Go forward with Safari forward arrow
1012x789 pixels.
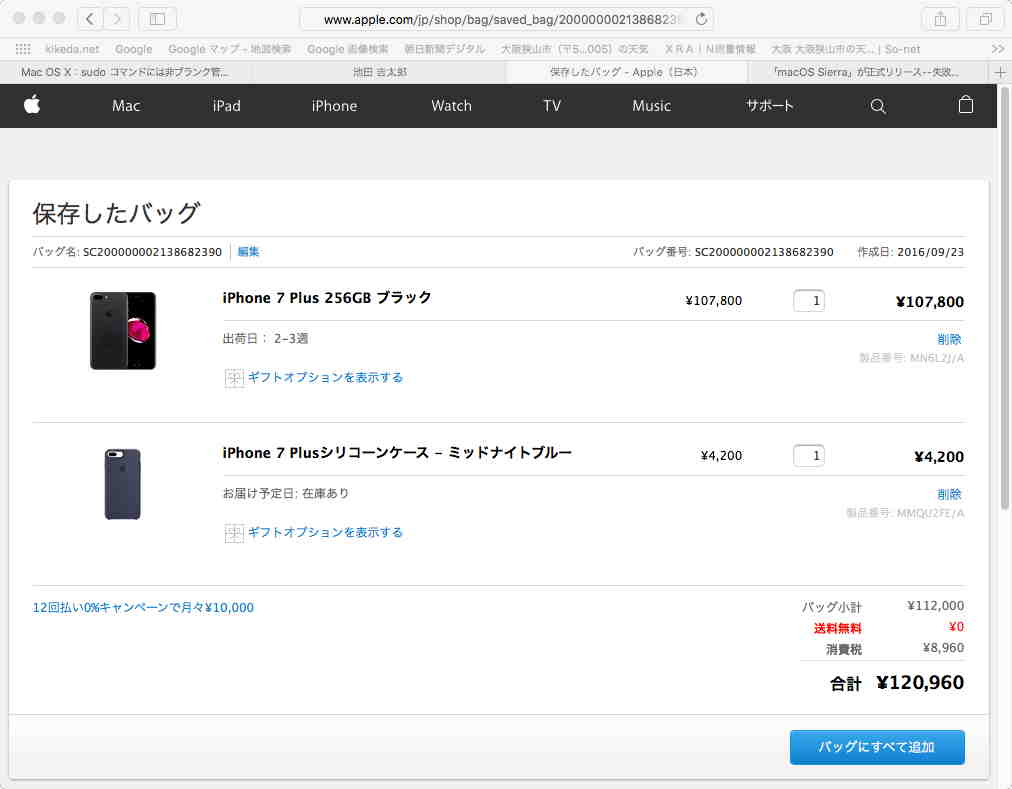pos(117,19)
